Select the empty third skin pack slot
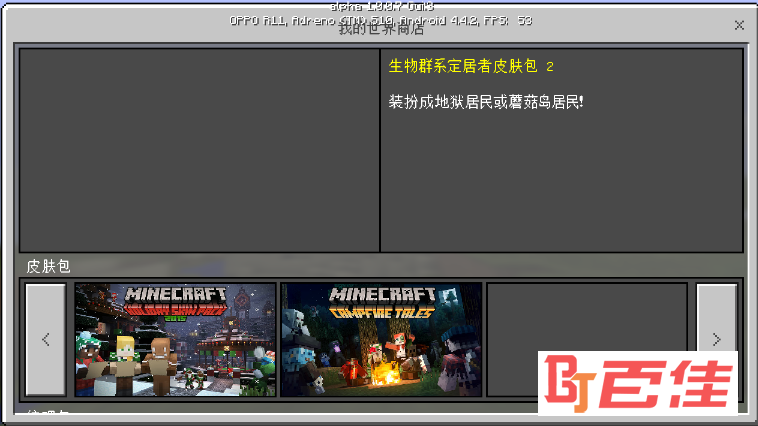 click(x=587, y=339)
